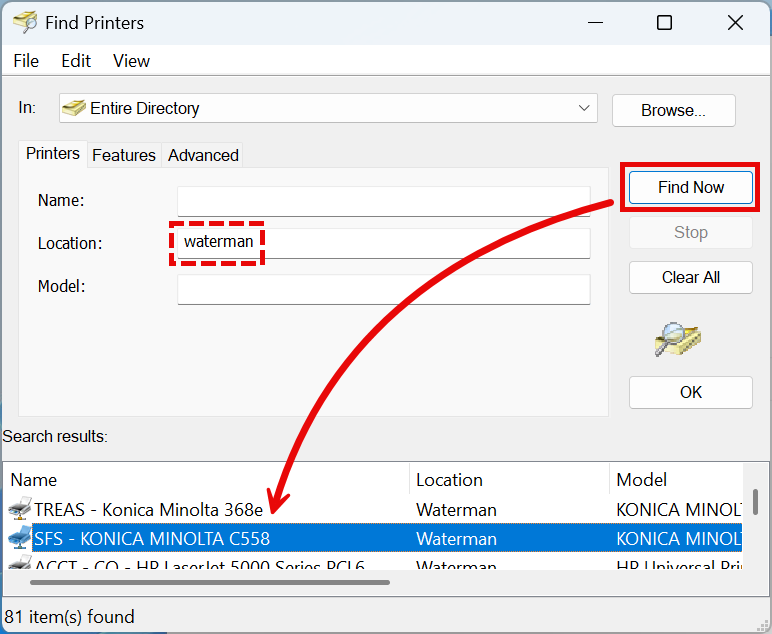
Task: Click the SFS Konica Minolta printer icon
Action: click(x=20, y=539)
